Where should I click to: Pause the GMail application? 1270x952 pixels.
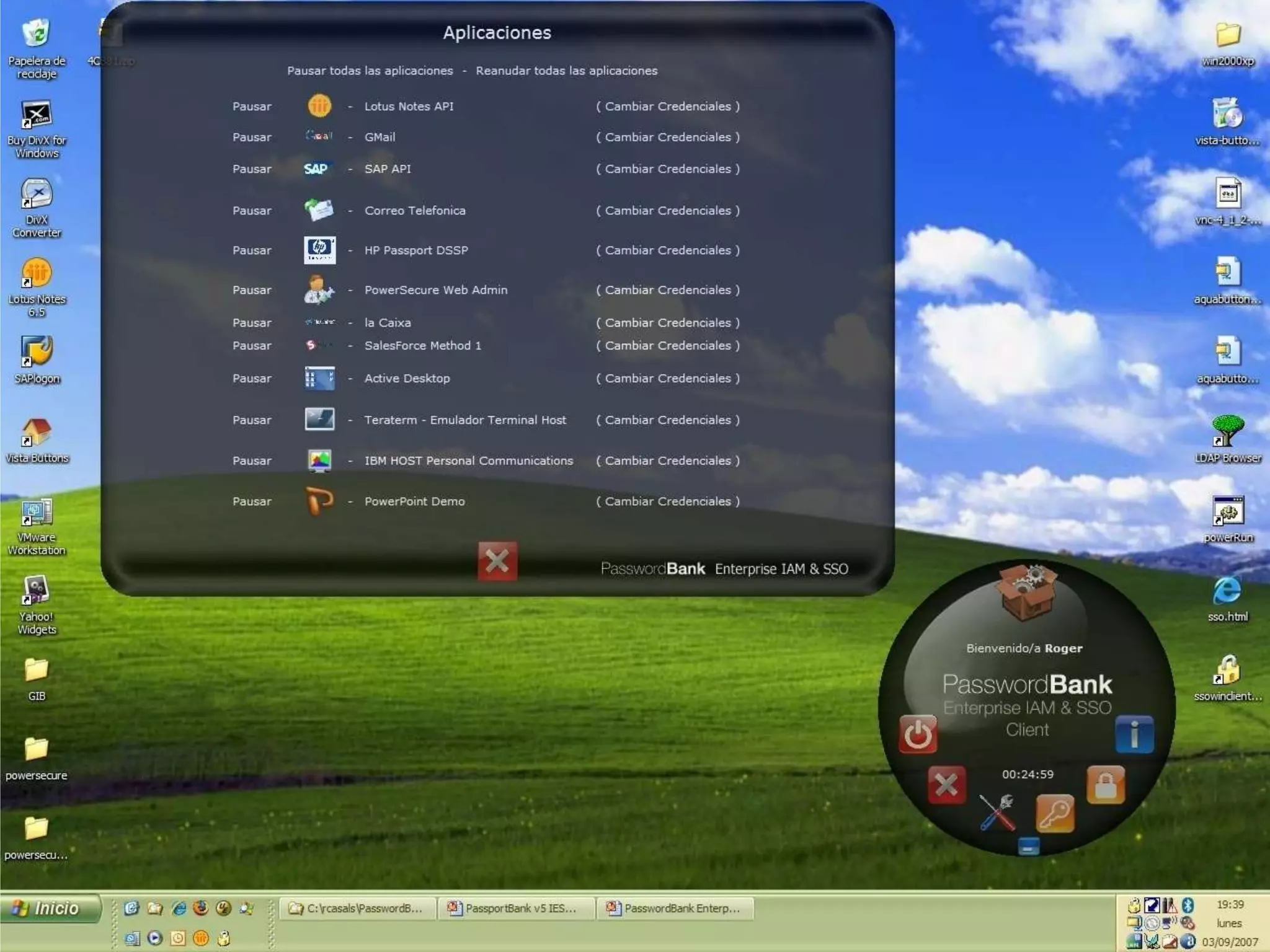[252, 137]
